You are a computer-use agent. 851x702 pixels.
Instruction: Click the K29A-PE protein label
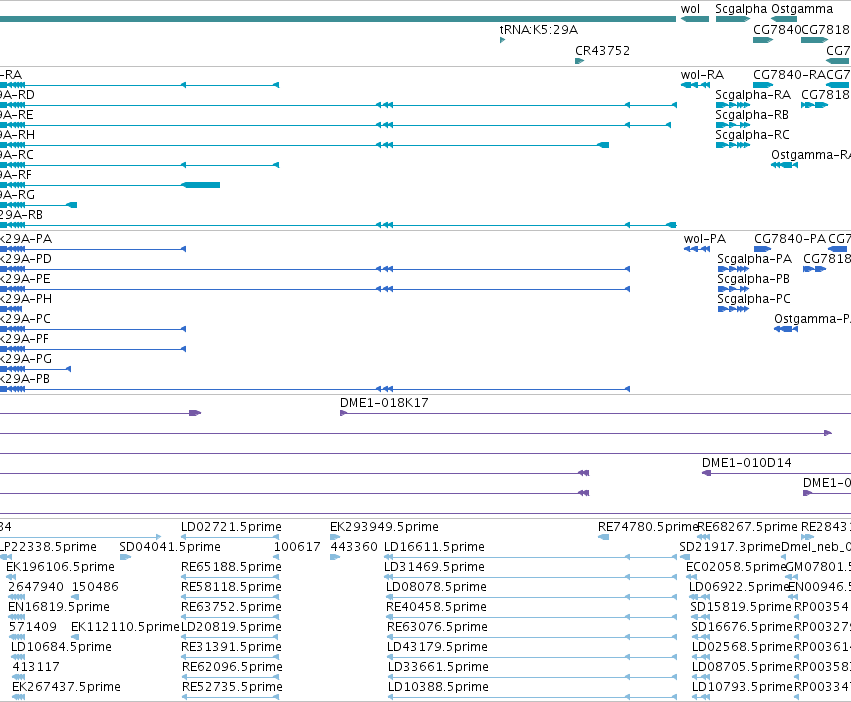pos(25,279)
